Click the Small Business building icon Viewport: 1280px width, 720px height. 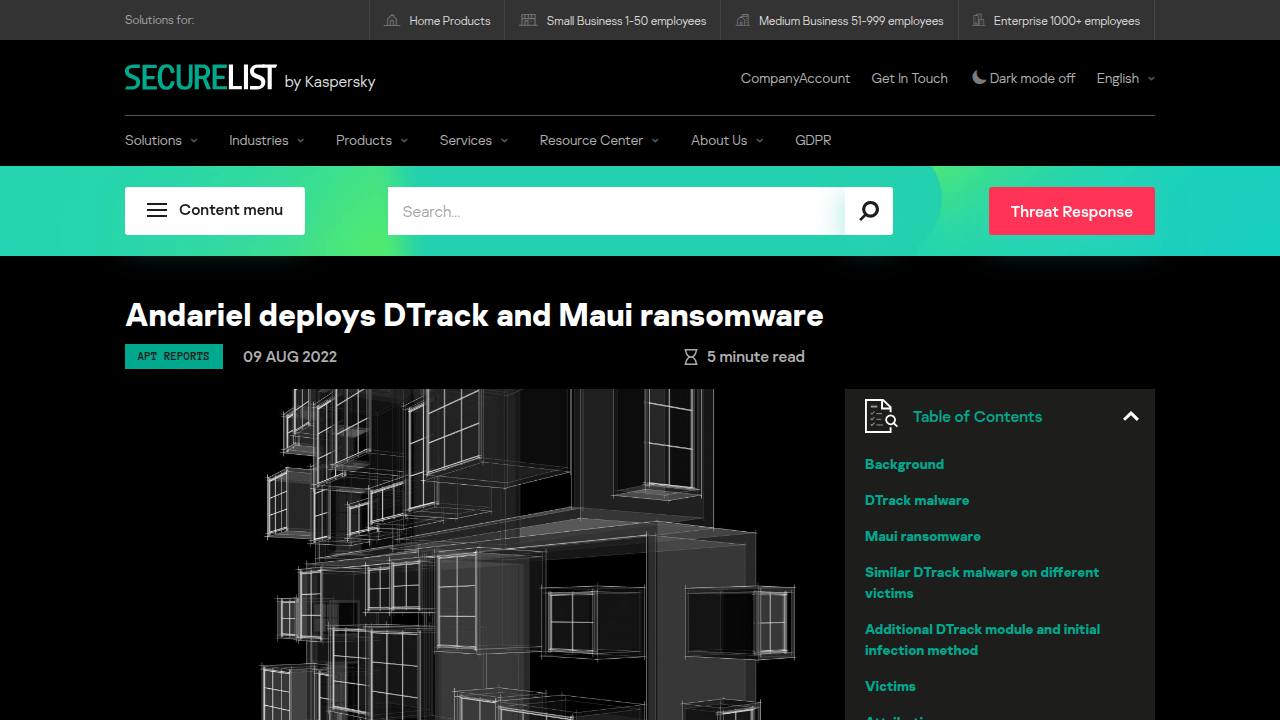(529, 20)
